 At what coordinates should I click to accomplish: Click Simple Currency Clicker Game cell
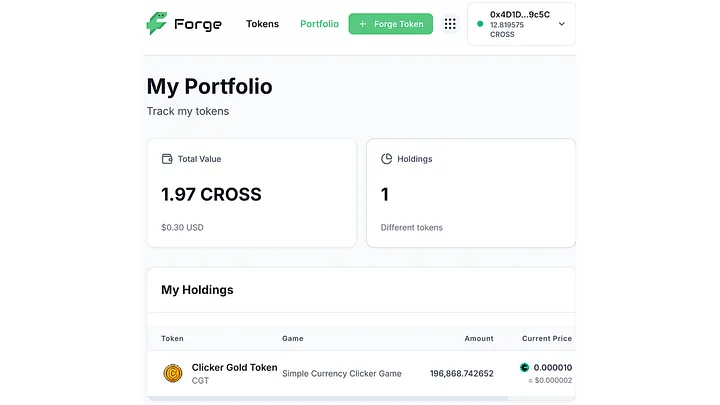click(x=342, y=373)
